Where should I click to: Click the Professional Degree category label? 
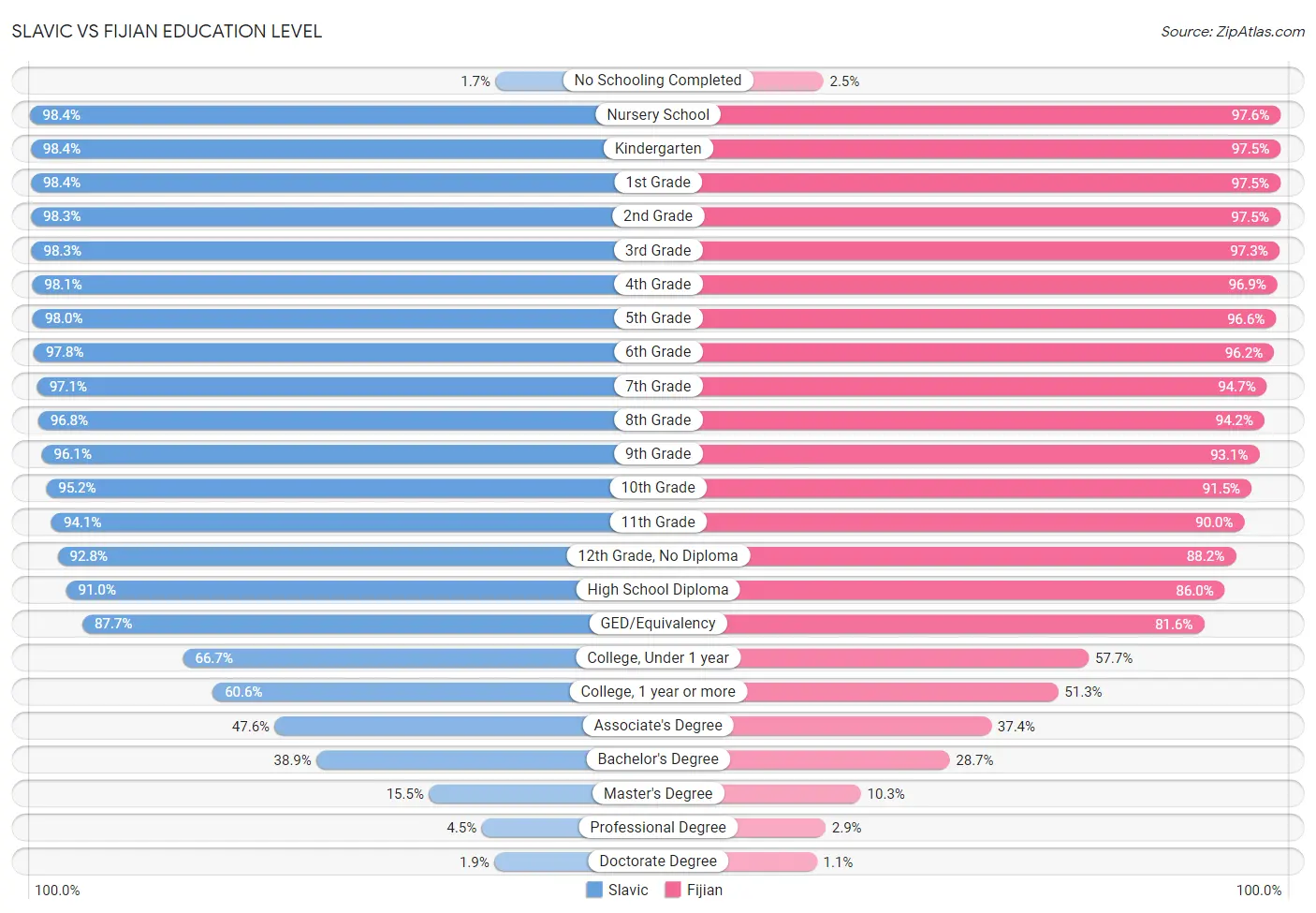point(658,827)
